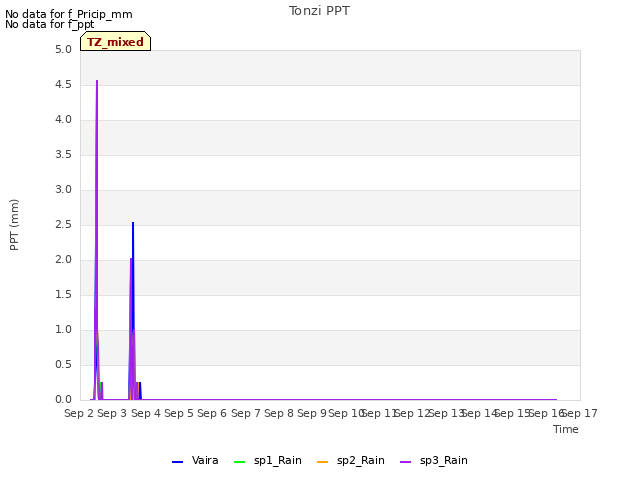Viewport: 640px width, 480px height.
Task: Click the 'No data for f_ppt' message
Action: [x=49, y=24]
